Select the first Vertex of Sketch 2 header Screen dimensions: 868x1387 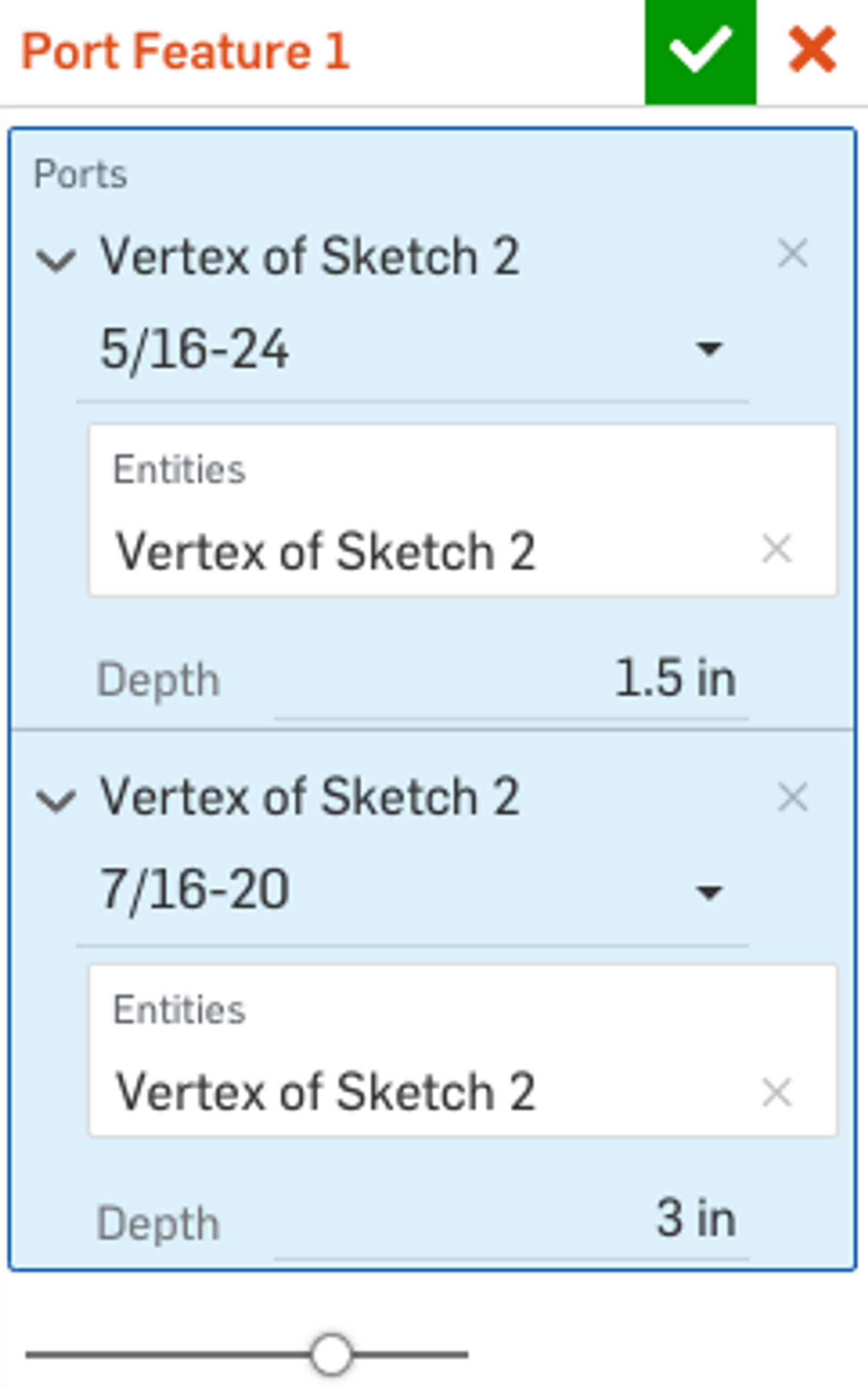(x=310, y=256)
